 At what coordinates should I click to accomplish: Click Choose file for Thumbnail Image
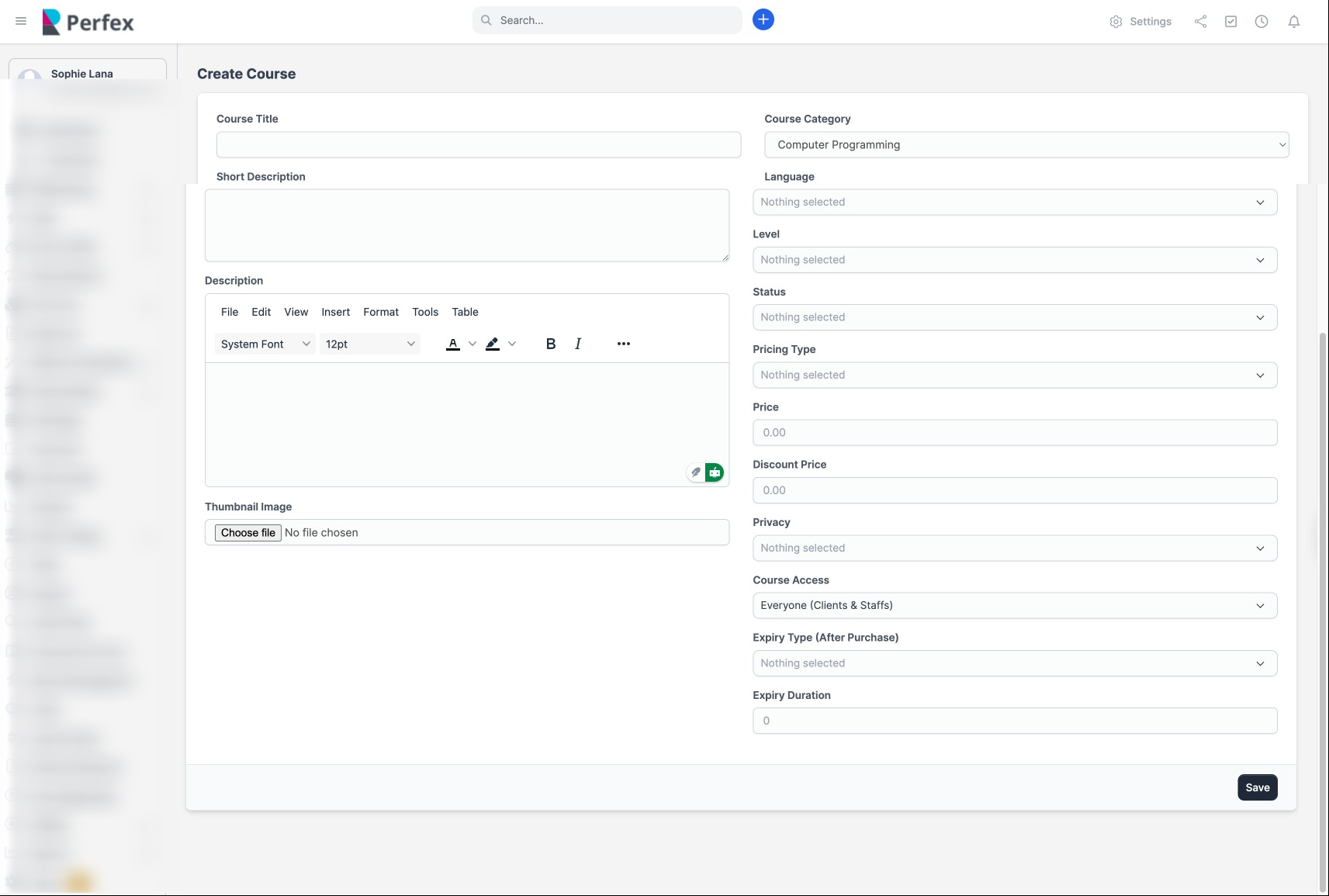pos(247,533)
